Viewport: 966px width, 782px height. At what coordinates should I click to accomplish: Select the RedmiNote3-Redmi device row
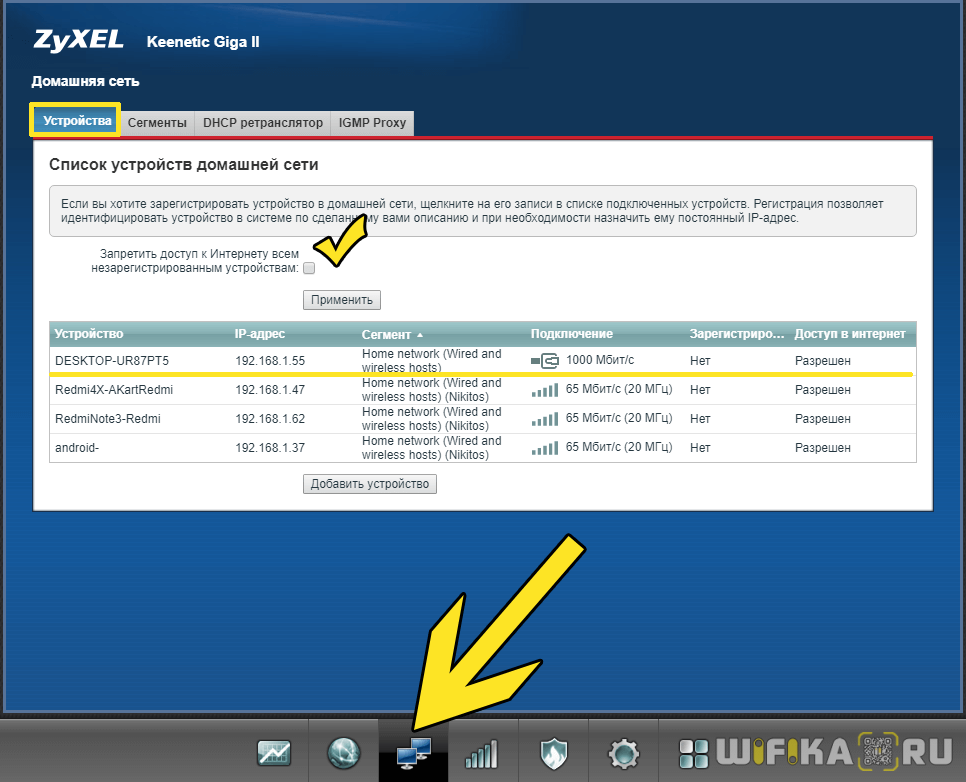pos(108,419)
